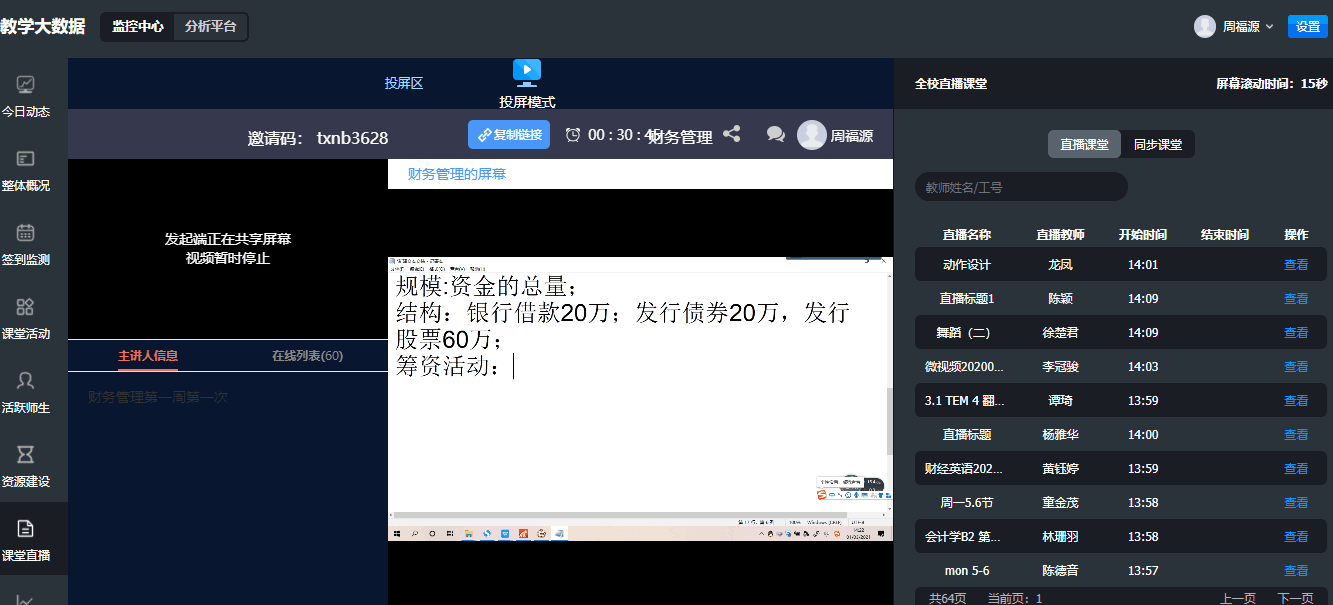Select the 同步课堂 tab

1158,144
